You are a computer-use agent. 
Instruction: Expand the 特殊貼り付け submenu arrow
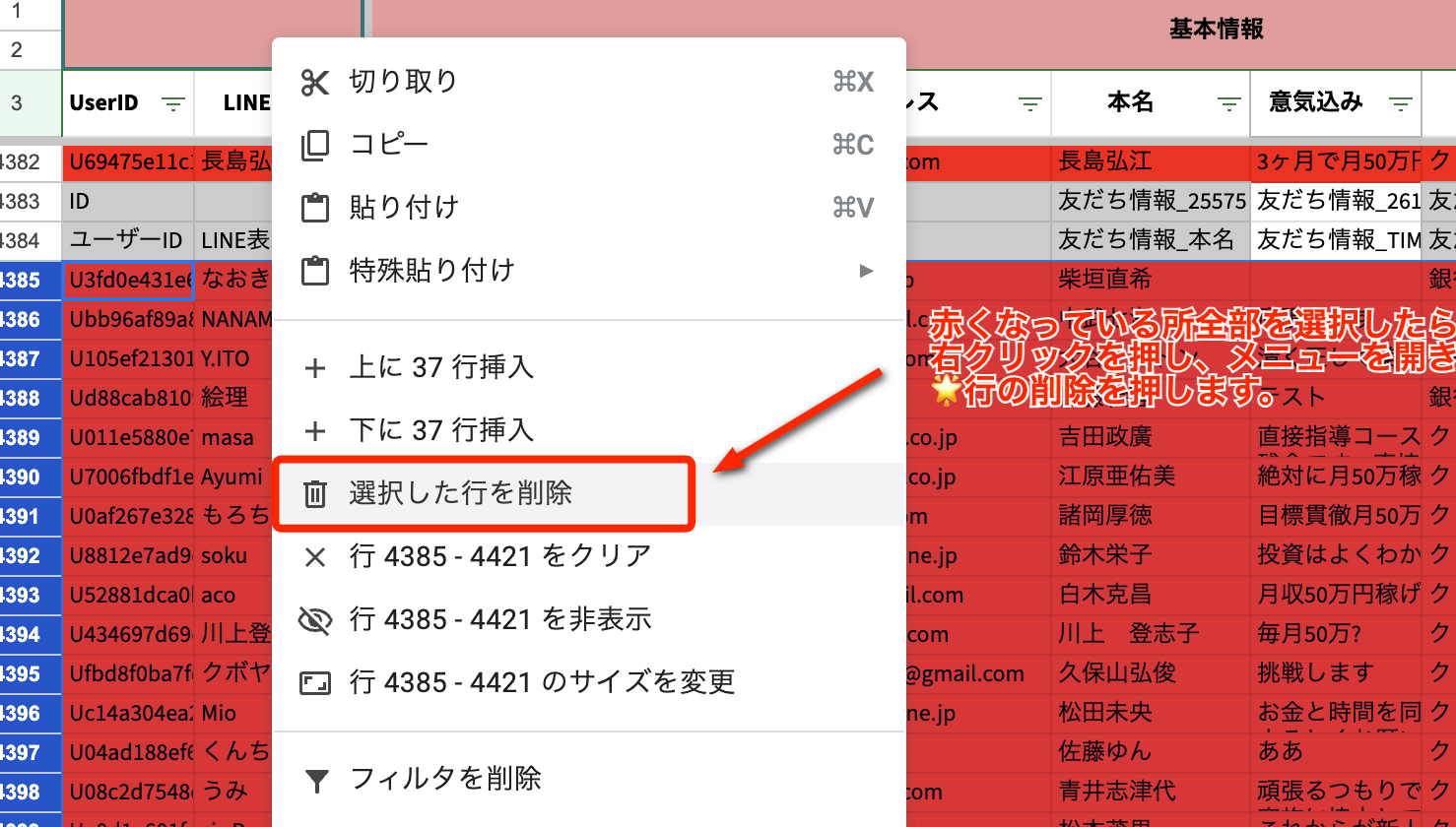865,270
